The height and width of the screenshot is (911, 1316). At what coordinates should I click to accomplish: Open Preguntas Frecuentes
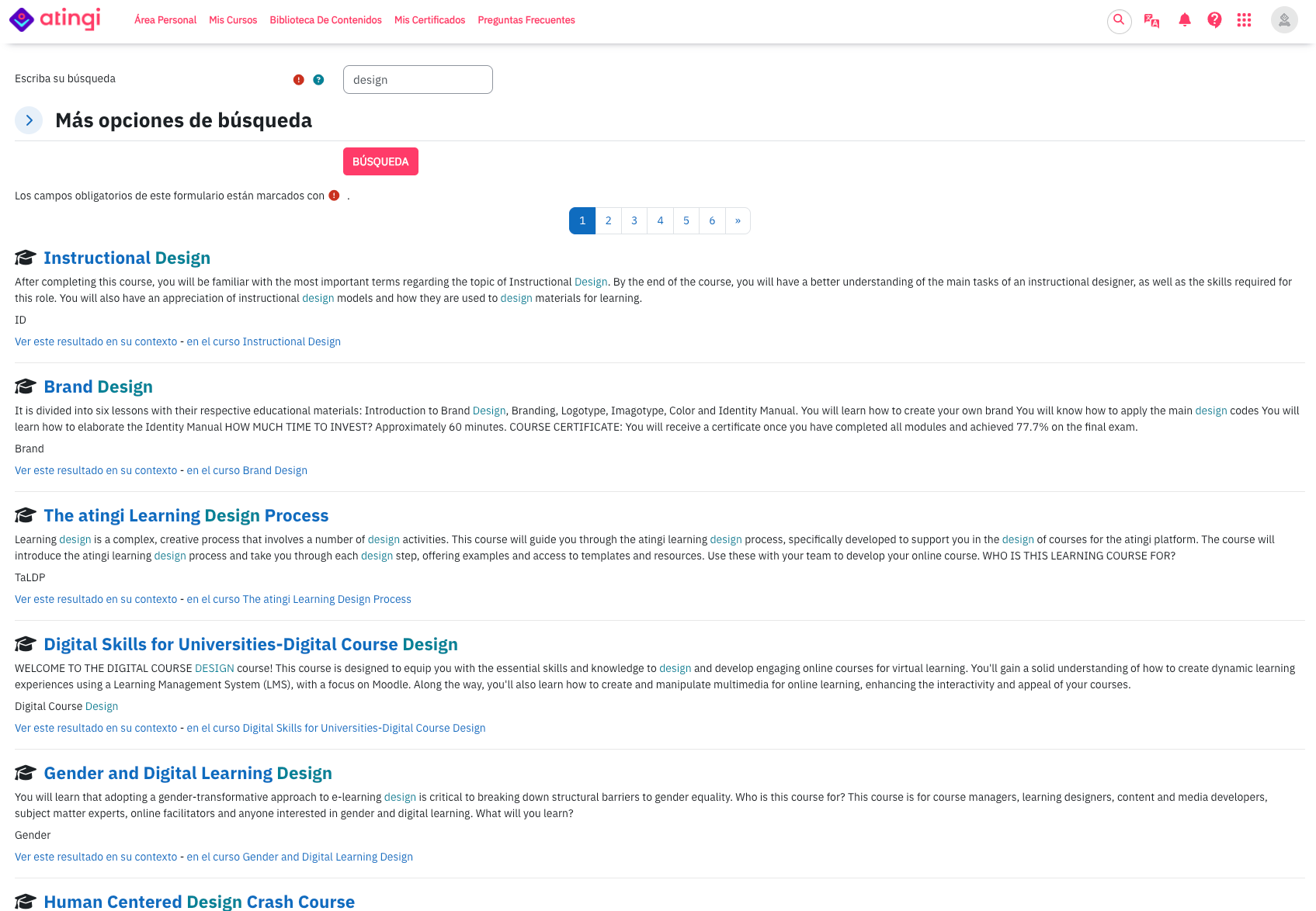click(526, 20)
